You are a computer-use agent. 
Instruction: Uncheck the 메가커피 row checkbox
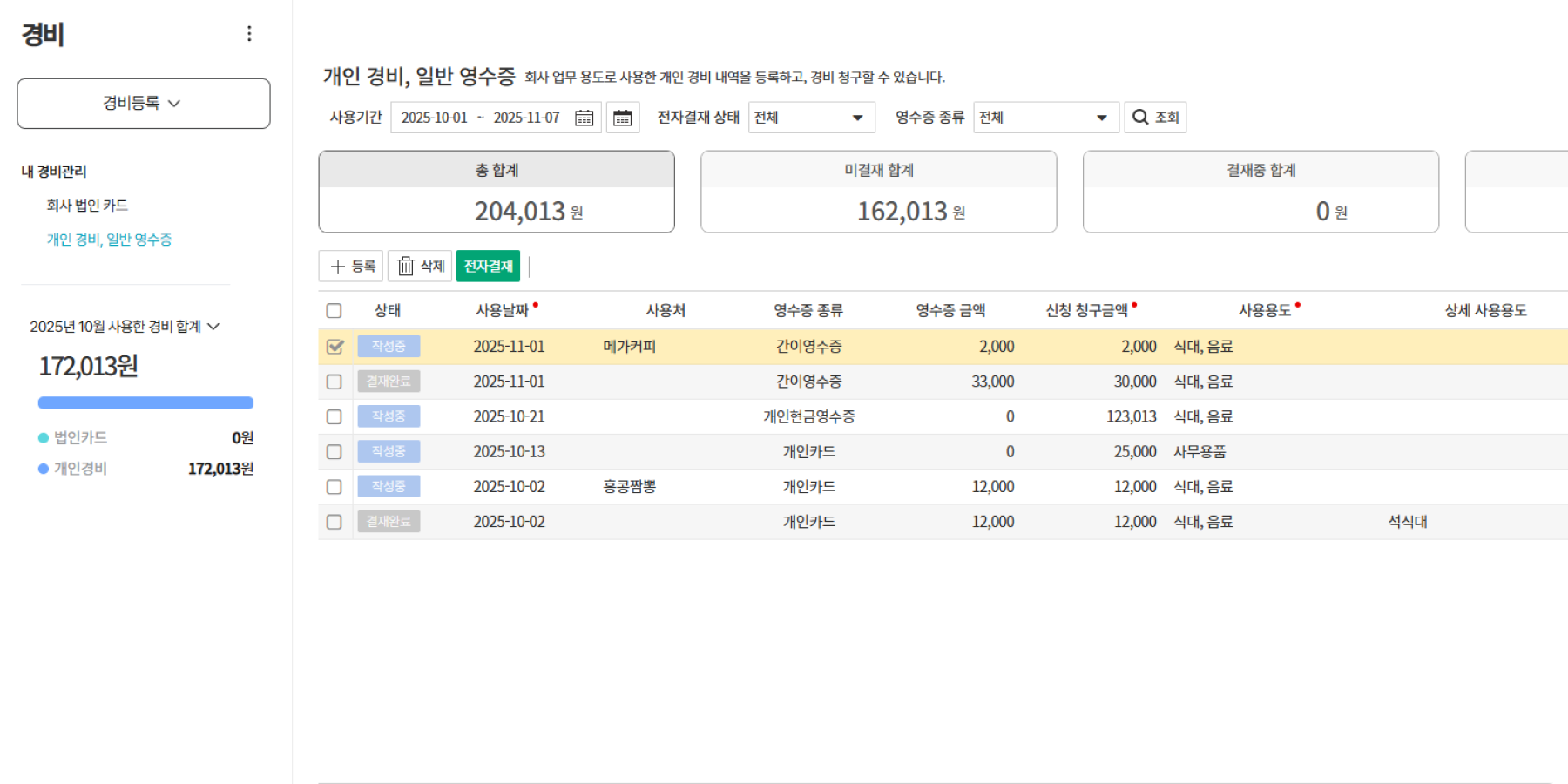[x=334, y=346]
